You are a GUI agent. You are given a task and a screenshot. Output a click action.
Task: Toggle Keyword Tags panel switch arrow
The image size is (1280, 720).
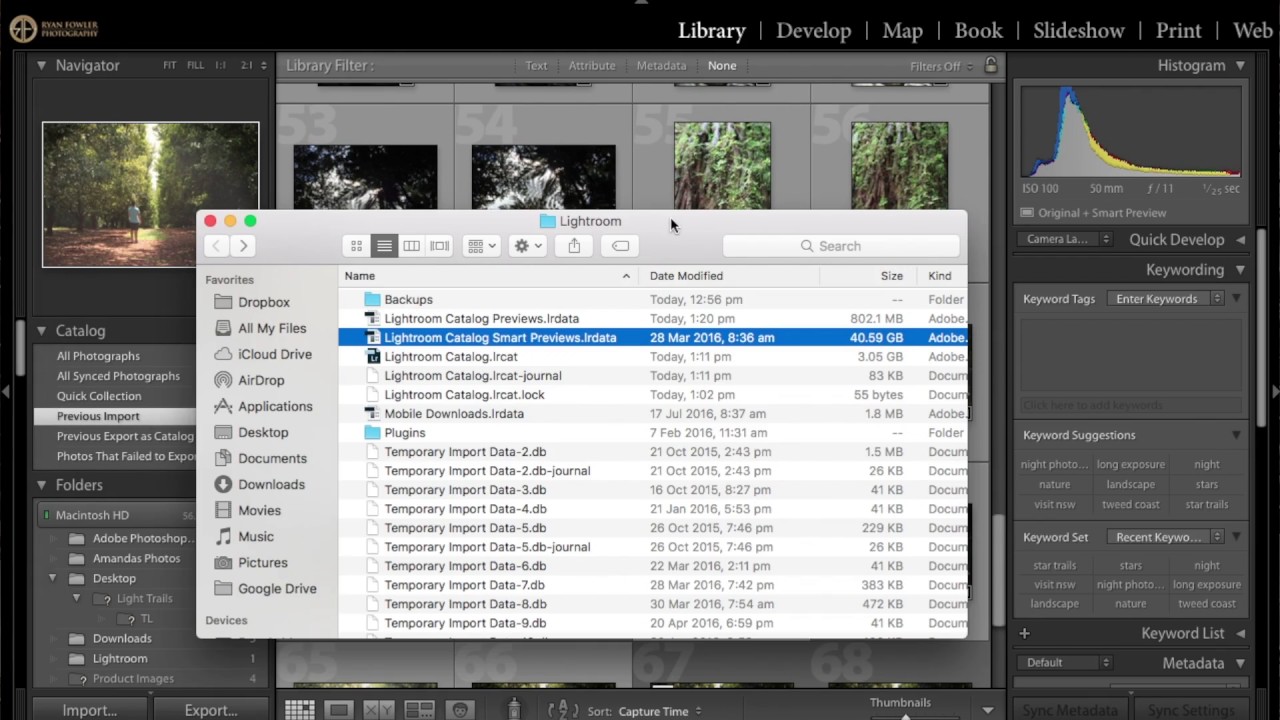tap(1236, 299)
